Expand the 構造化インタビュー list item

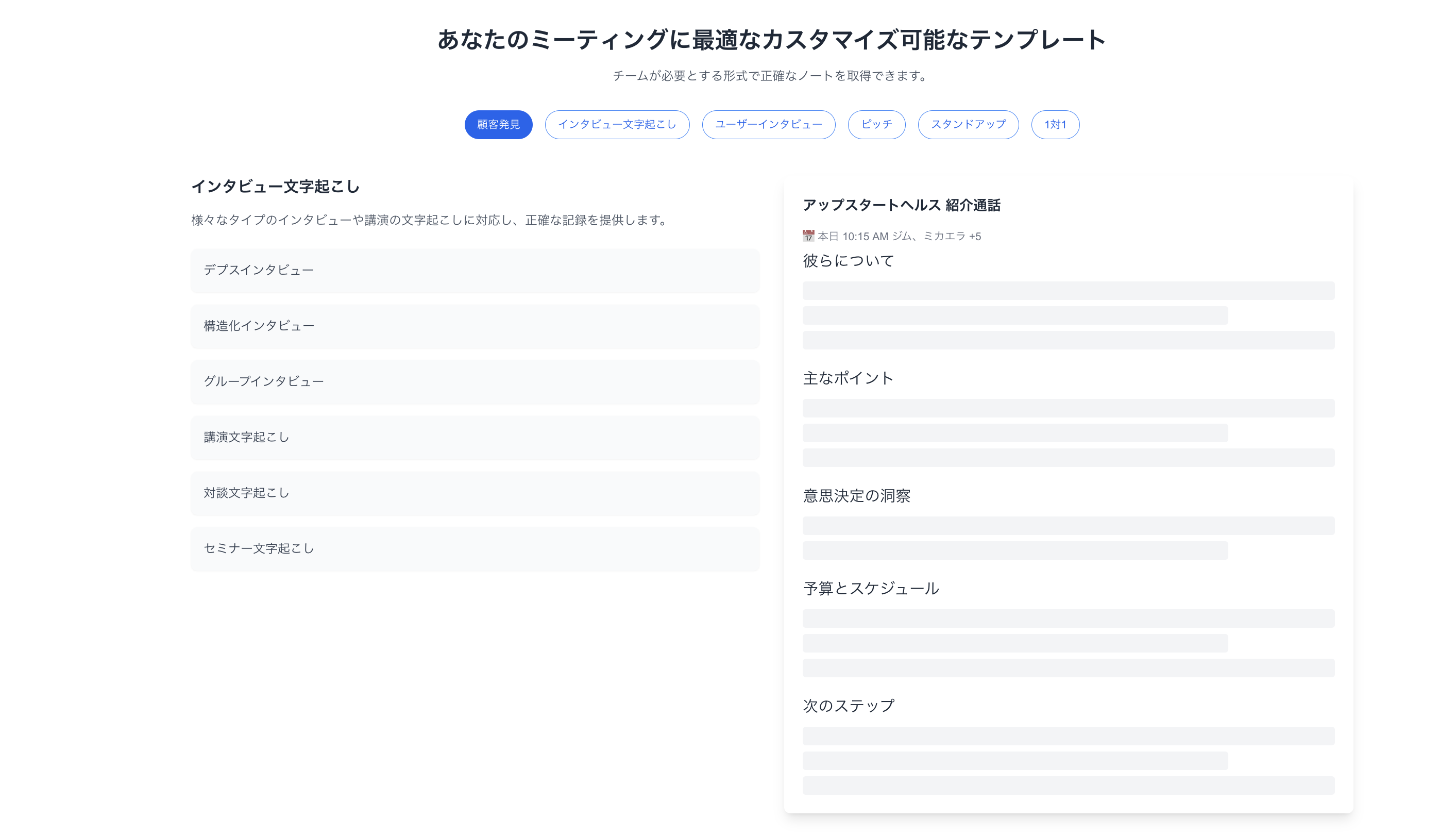[477, 325]
